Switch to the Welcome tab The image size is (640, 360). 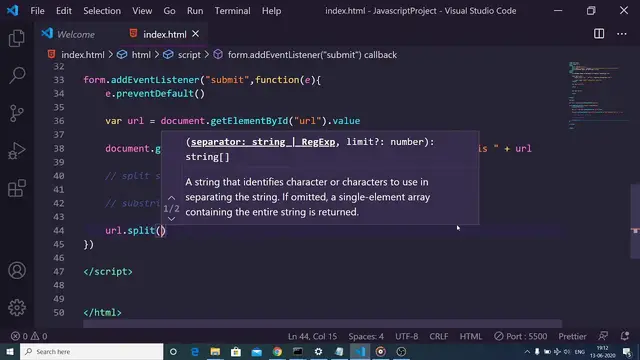coord(76,34)
